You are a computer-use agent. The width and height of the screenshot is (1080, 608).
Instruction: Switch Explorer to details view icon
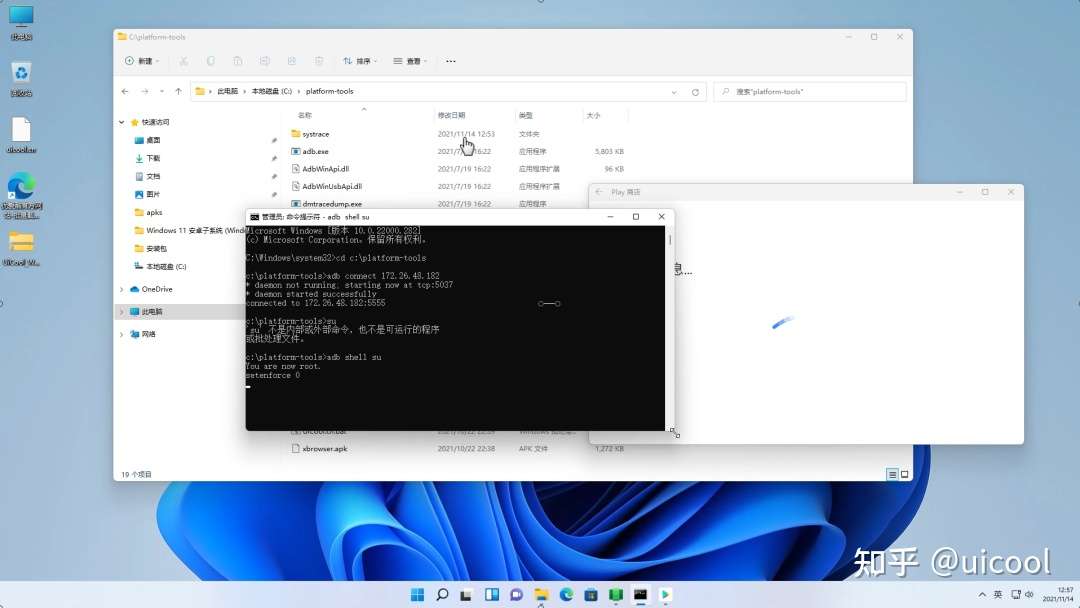[x=892, y=474]
